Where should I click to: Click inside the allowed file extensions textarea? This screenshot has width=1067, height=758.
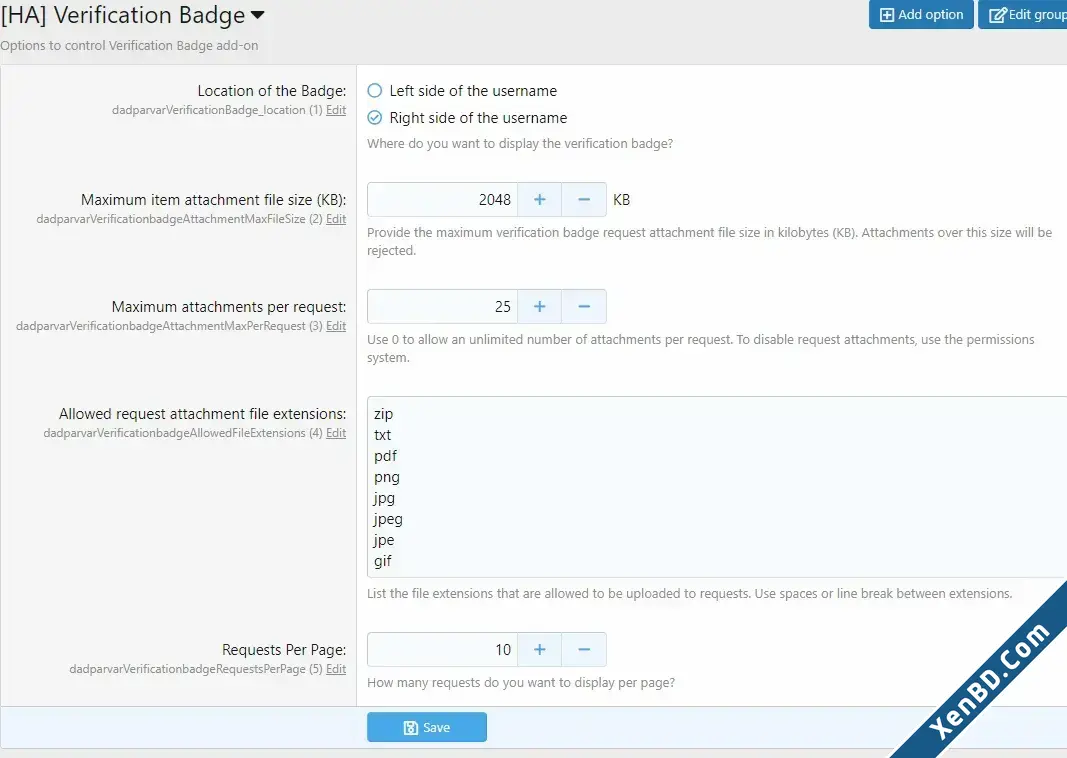(x=717, y=487)
